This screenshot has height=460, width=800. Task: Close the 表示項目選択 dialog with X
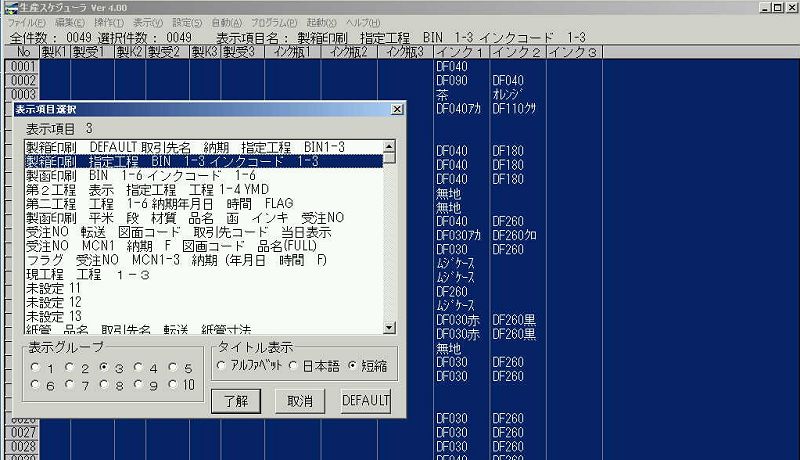395,109
